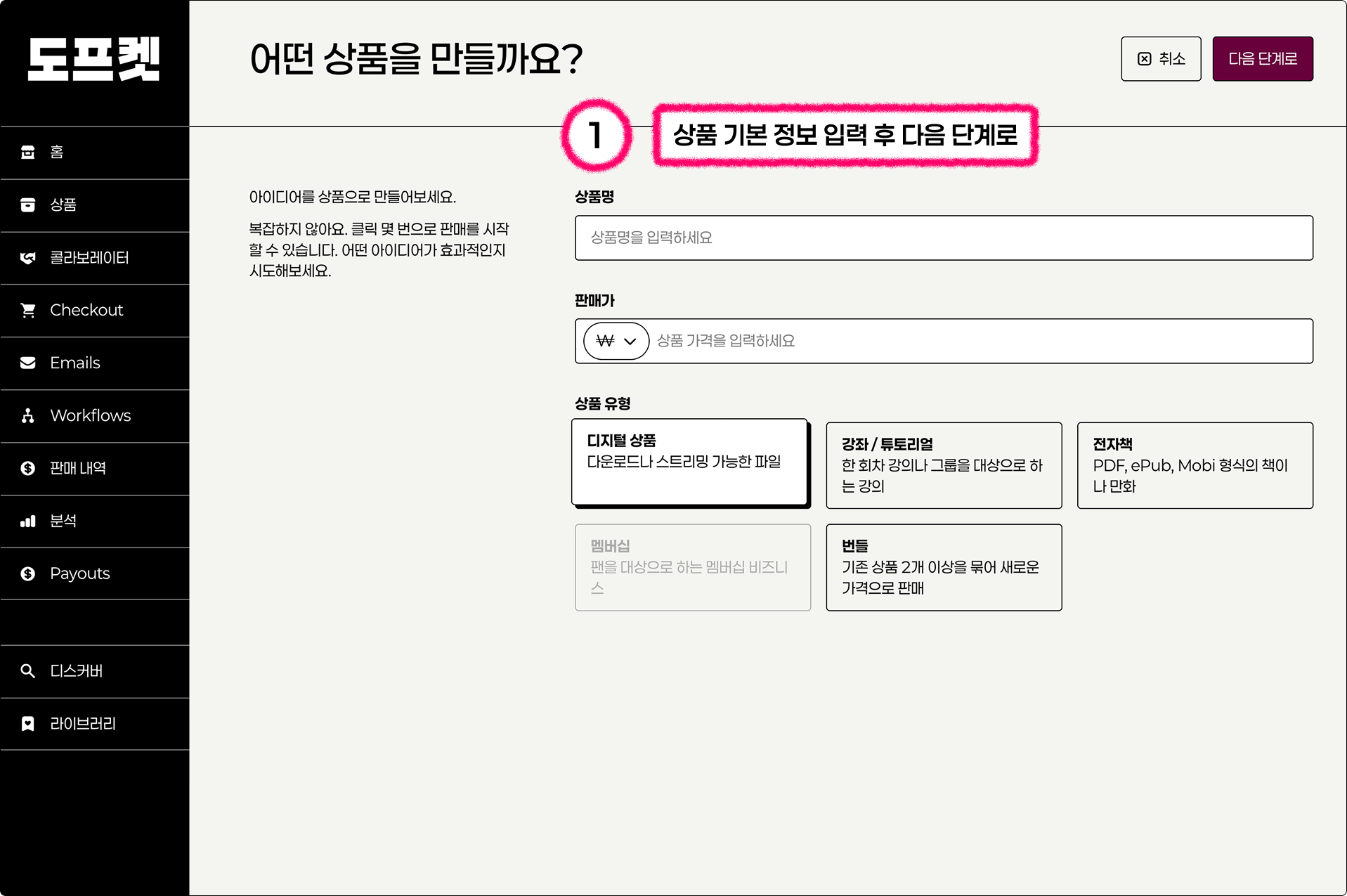Click the 분석 bar chart icon
Image resolution: width=1347 pixels, height=896 pixels.
tap(28, 521)
